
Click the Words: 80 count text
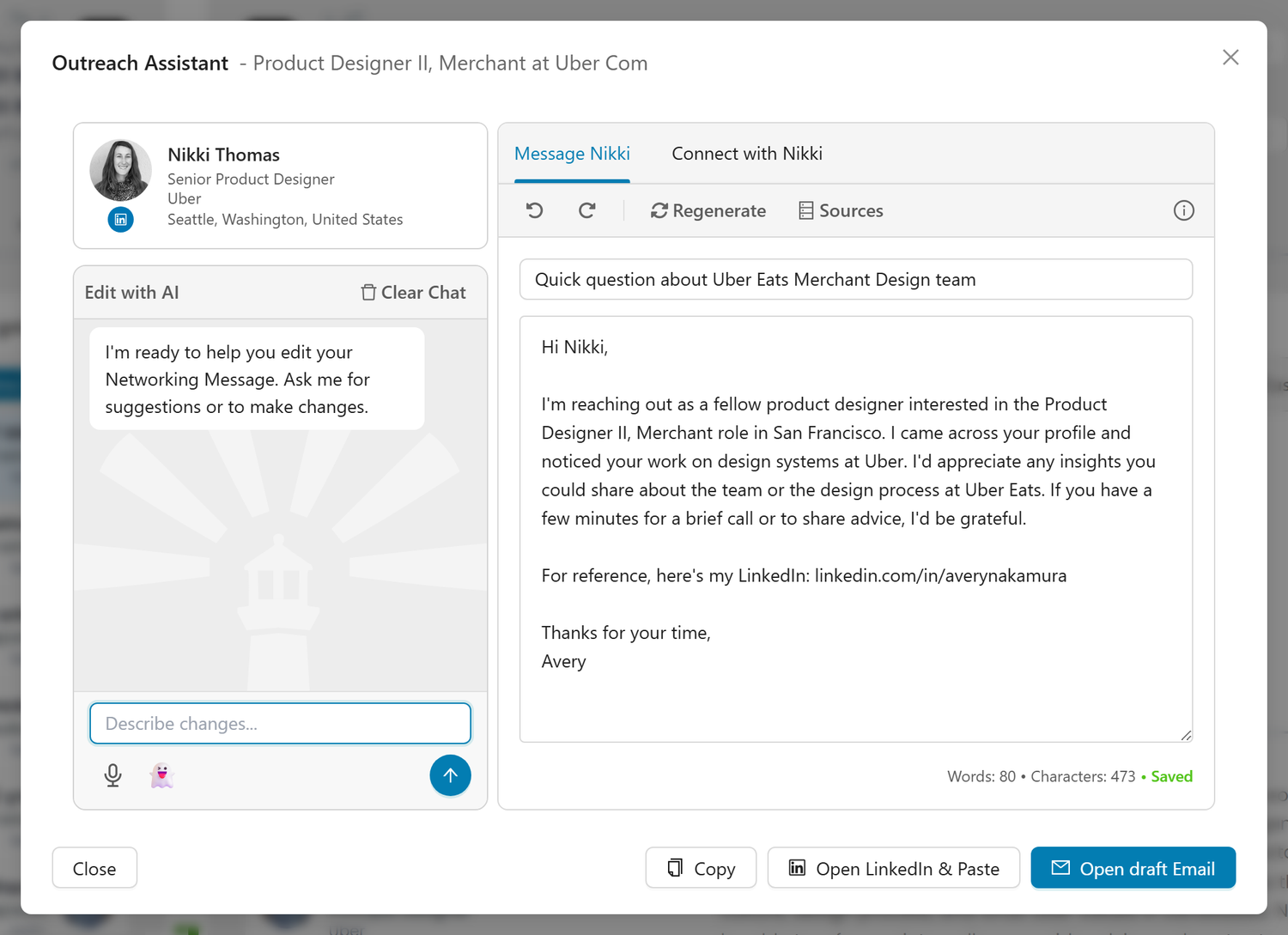tap(981, 776)
